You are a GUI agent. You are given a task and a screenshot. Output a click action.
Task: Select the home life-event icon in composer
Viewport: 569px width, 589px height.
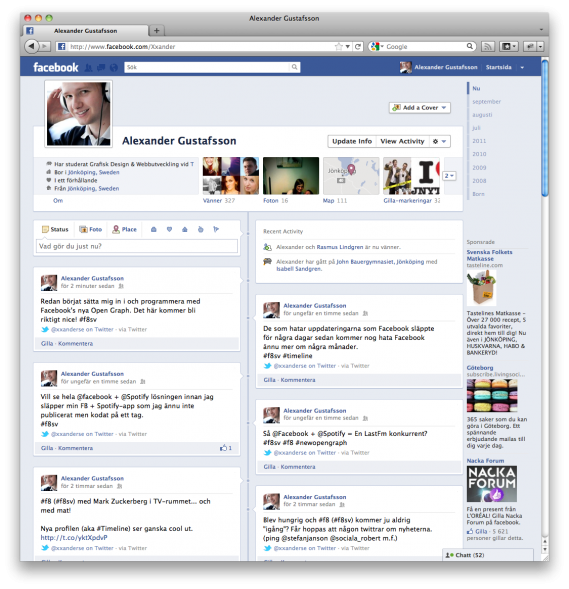tap(184, 229)
